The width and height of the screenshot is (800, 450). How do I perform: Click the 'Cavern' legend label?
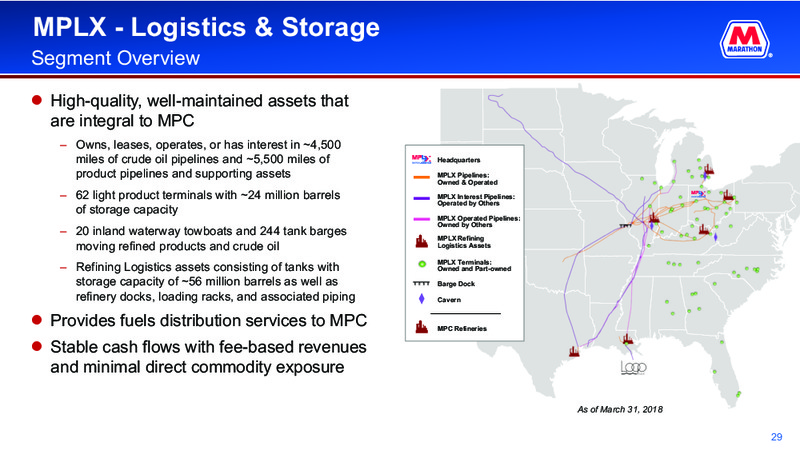(449, 300)
